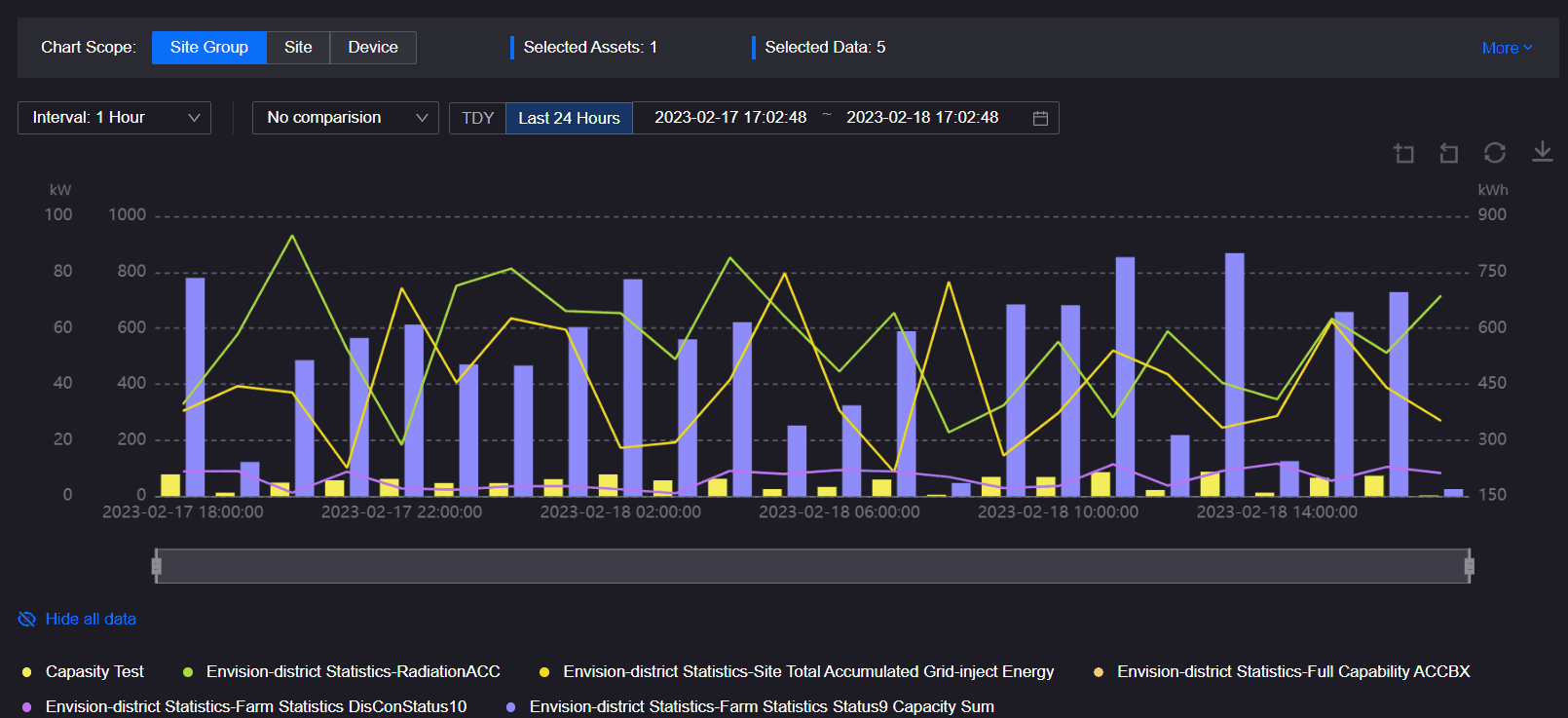
Task: Toggle the RadiationACC legend series
Action: tap(353, 672)
